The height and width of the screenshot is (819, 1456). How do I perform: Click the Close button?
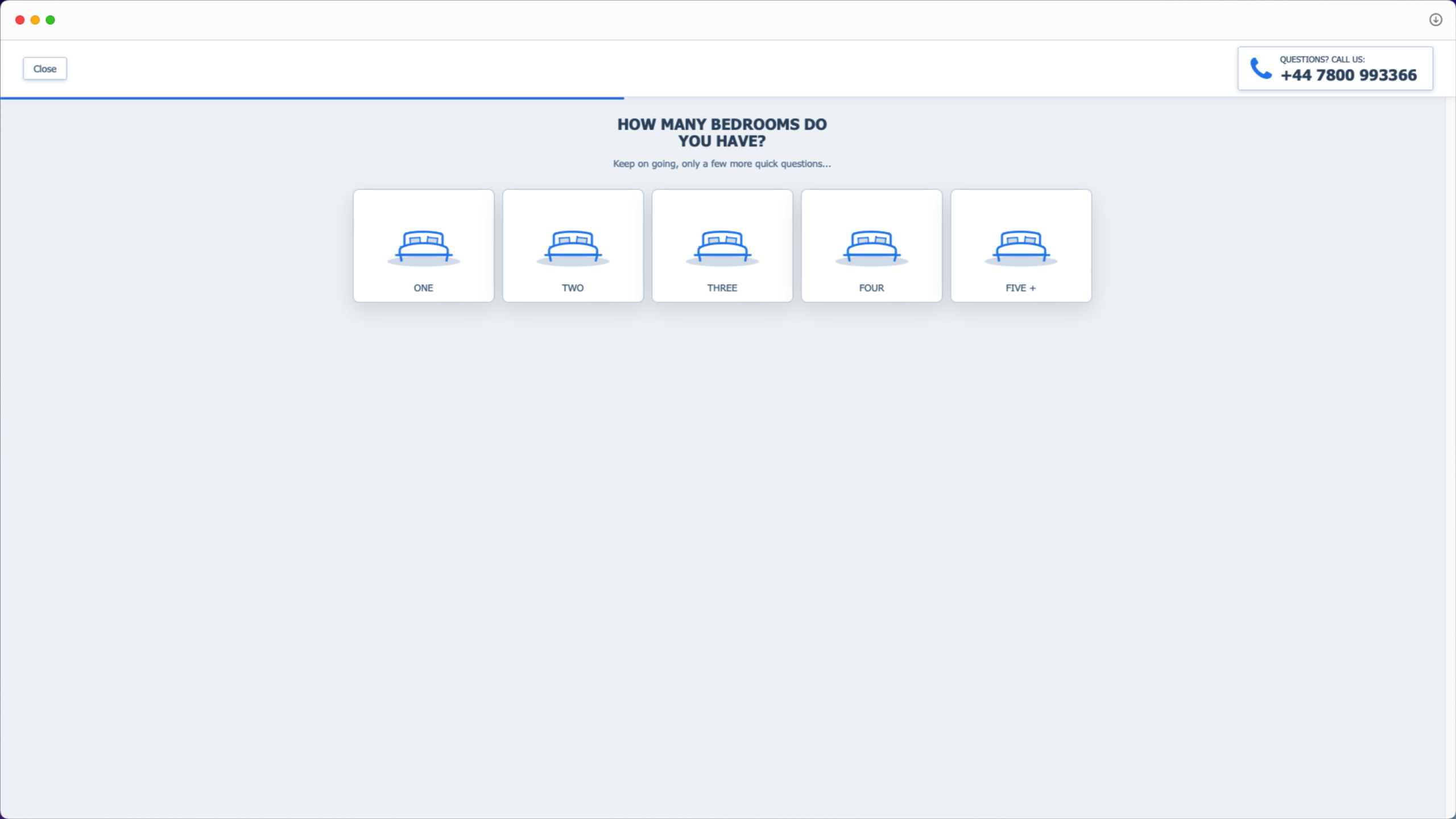tap(45, 69)
